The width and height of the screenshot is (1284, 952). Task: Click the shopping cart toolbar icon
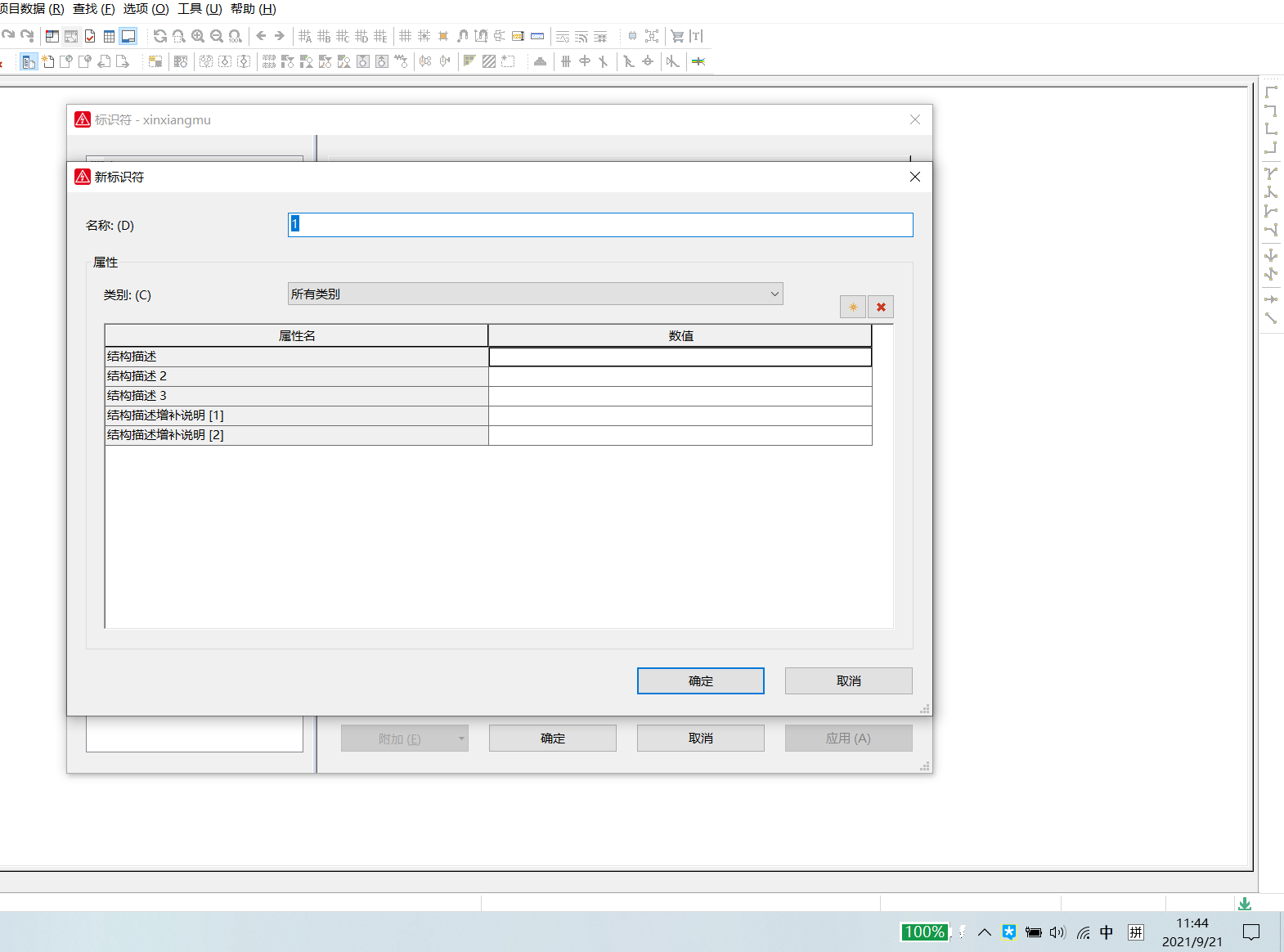(x=677, y=36)
